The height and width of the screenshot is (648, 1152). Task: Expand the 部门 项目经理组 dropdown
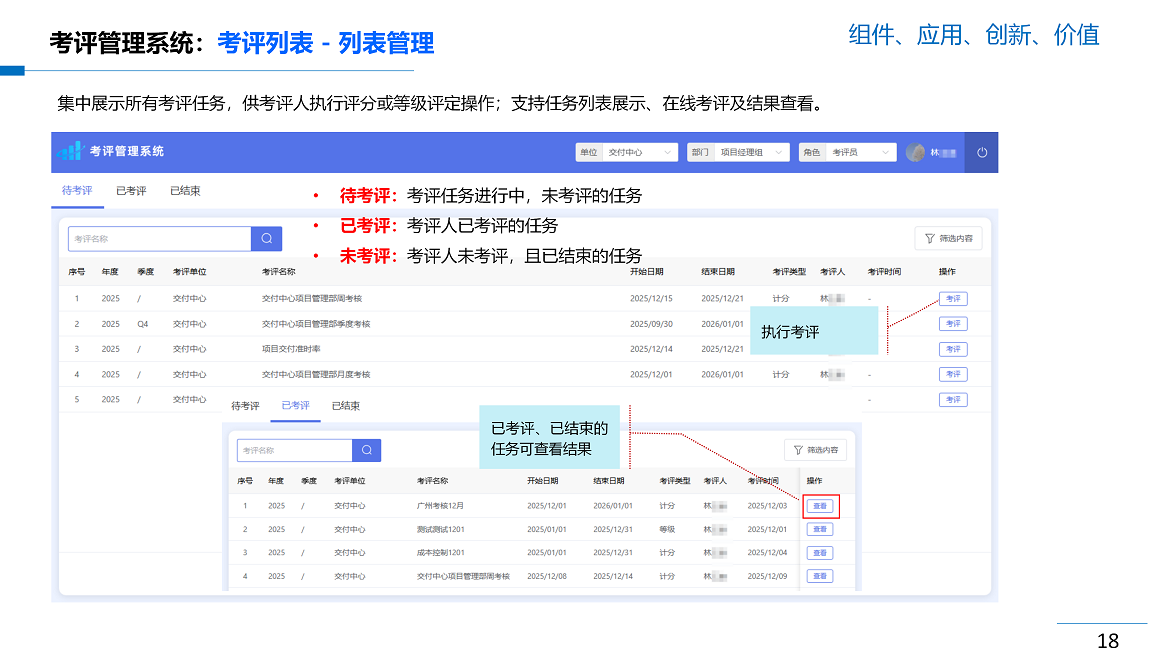click(739, 152)
